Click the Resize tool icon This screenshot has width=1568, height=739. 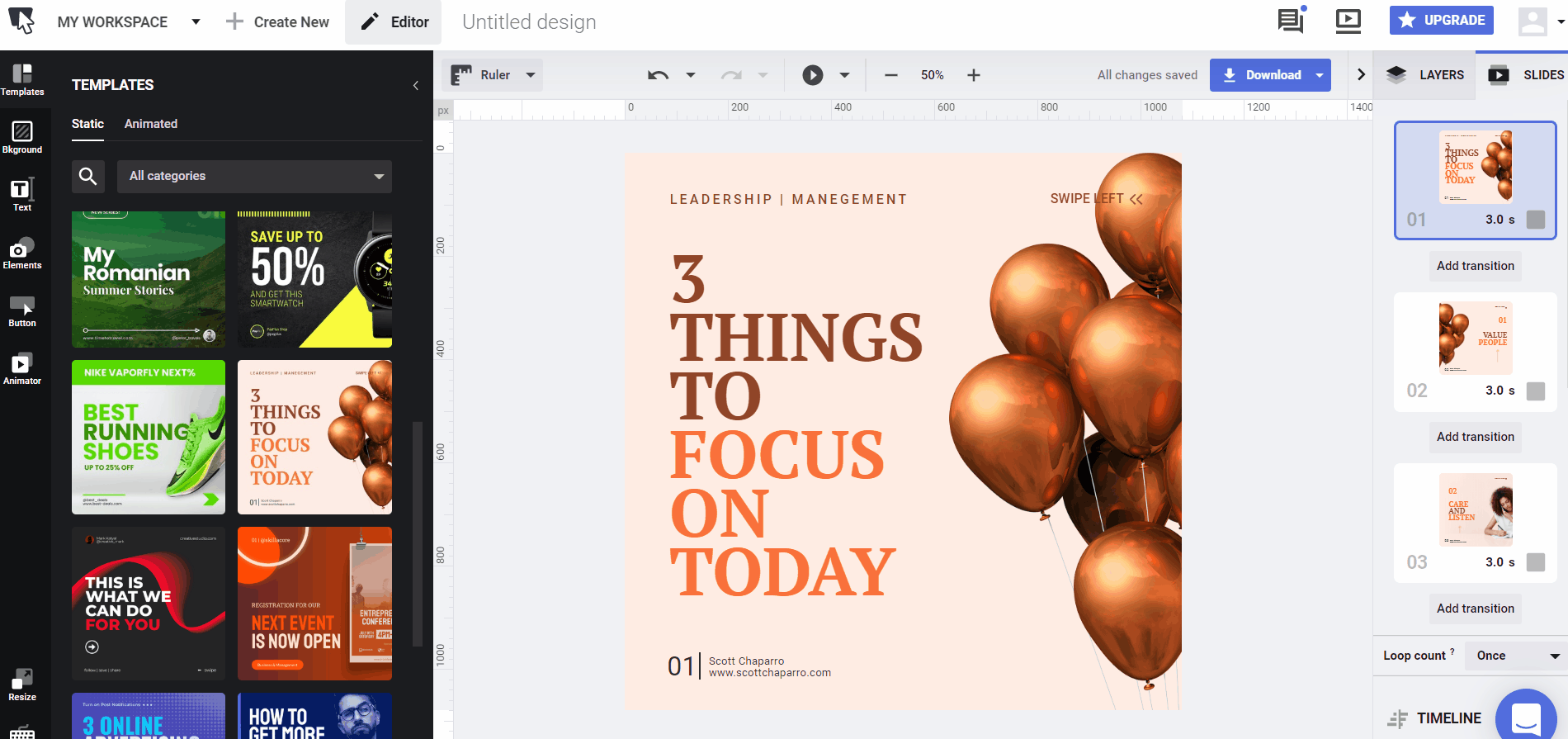[21, 685]
